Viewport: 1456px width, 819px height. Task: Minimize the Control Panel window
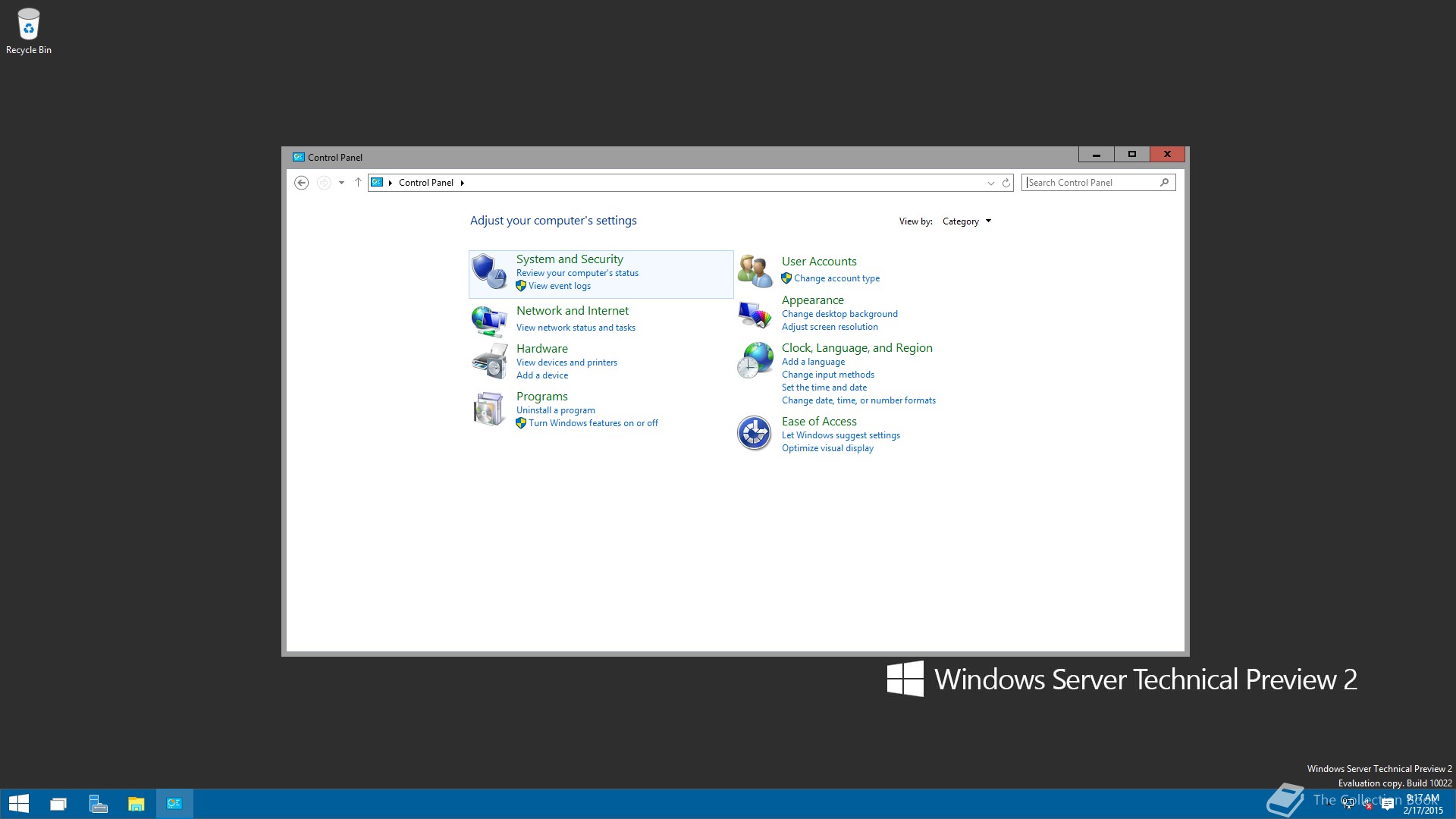1097,155
